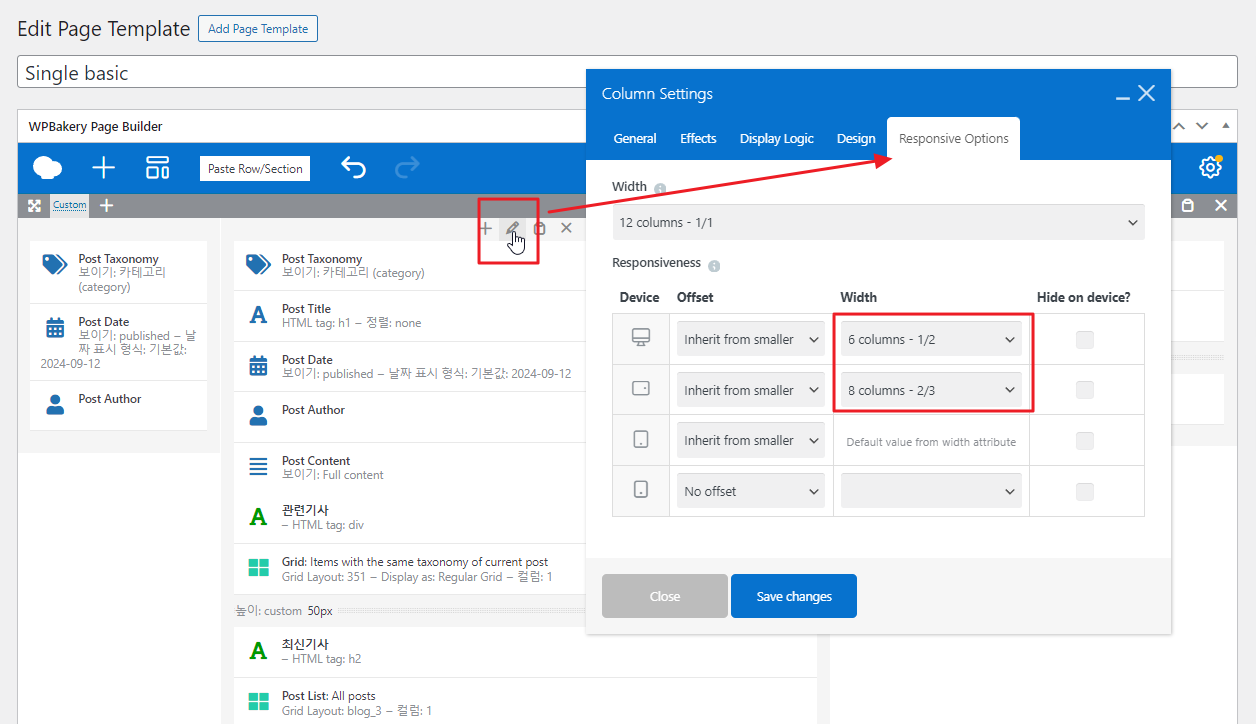Image resolution: width=1256 pixels, height=724 pixels.
Task: Open offset dropdown left of 8 columns
Action: [751, 390]
